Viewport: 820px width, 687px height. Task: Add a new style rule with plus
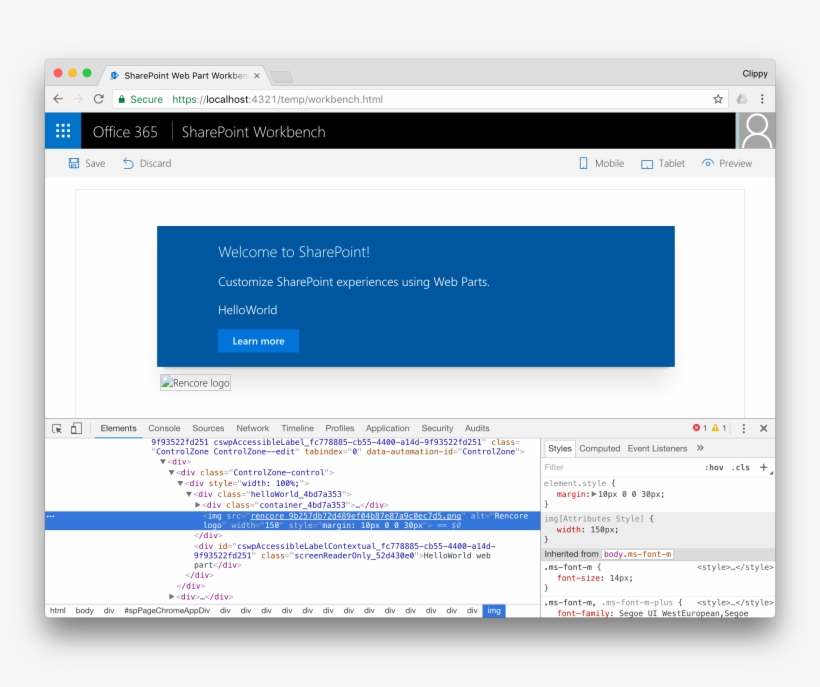pyautogui.click(x=764, y=467)
